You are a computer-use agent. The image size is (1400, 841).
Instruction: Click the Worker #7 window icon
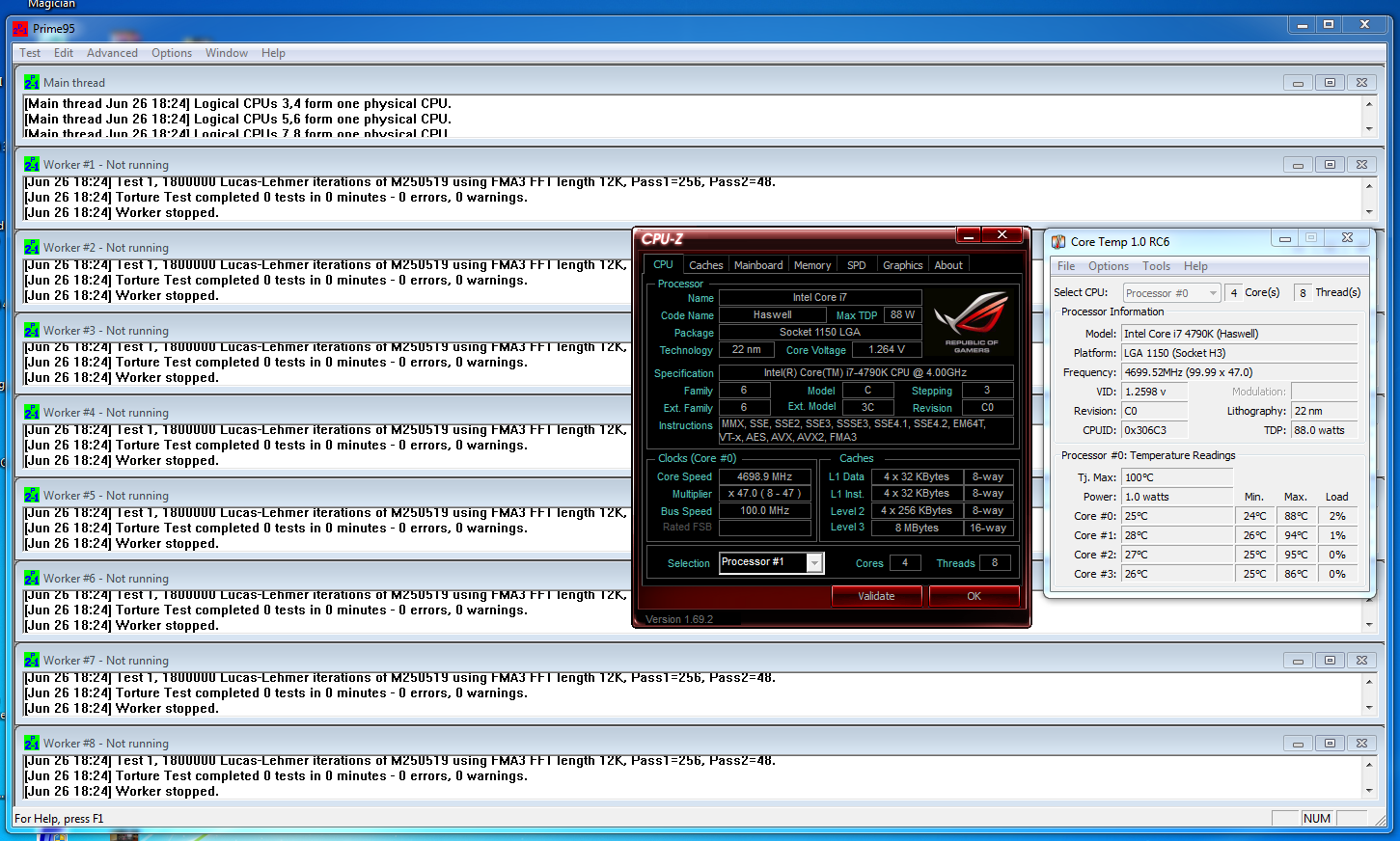point(32,661)
